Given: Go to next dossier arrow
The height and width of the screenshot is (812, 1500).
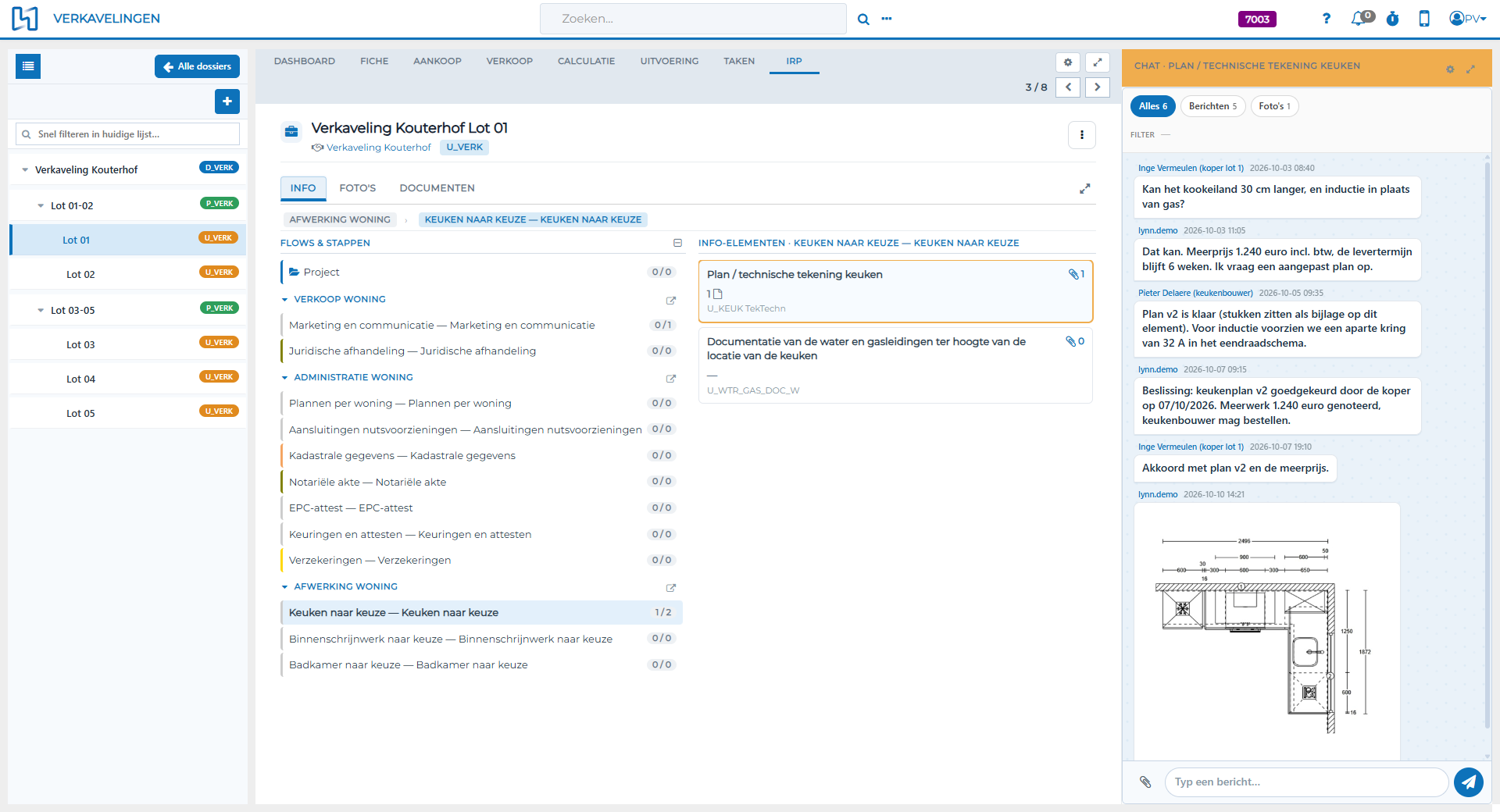Looking at the screenshot, I should tap(1098, 87).
